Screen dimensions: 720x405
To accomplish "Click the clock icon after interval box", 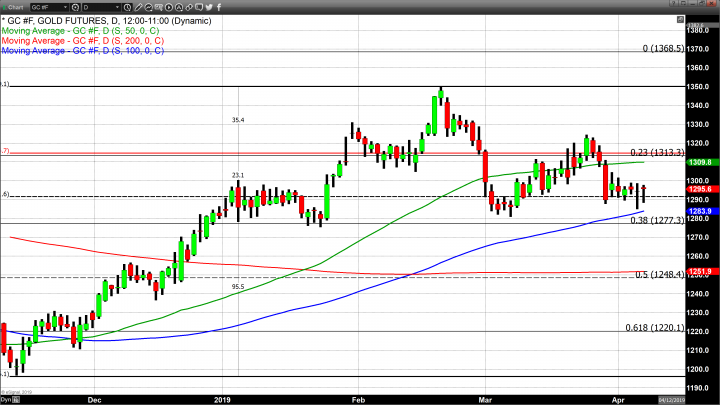I will [x=127, y=7].
